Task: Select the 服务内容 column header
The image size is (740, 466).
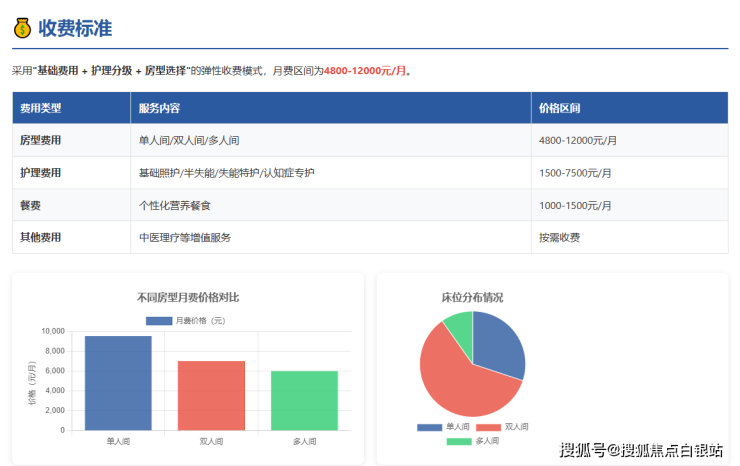Action: [x=159, y=108]
